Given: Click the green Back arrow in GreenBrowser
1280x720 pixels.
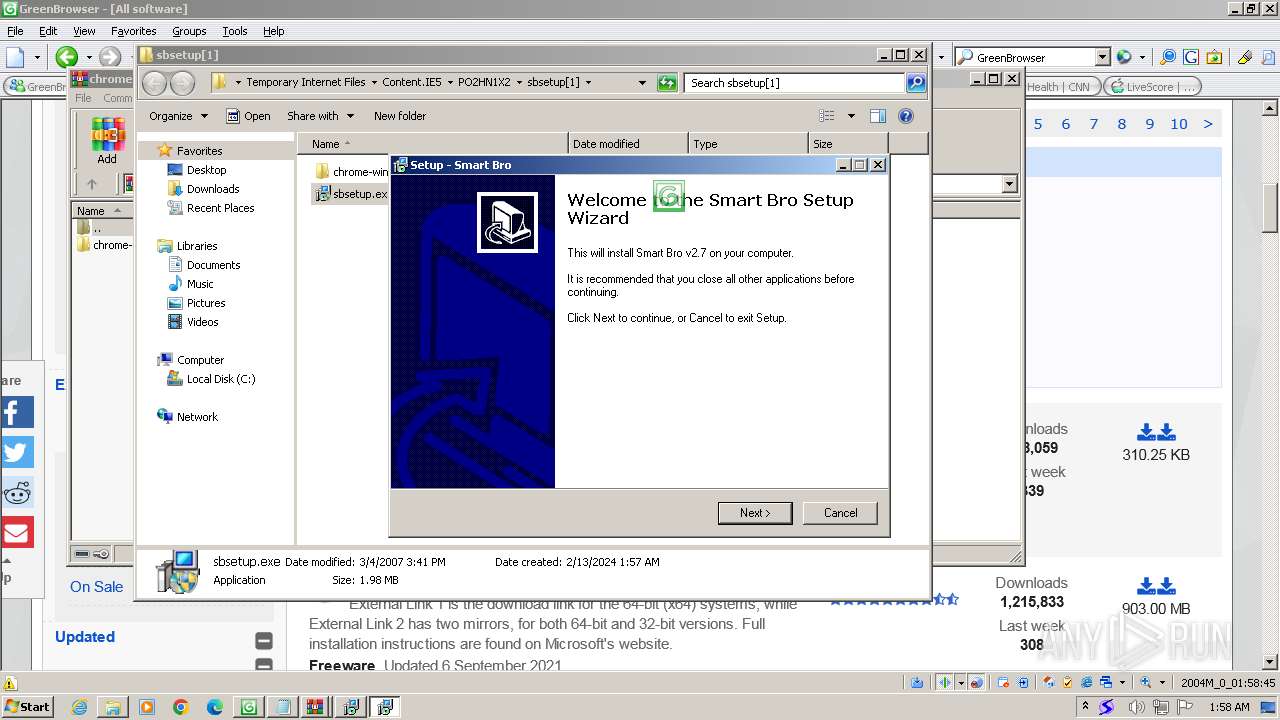Looking at the screenshot, I should click(67, 57).
